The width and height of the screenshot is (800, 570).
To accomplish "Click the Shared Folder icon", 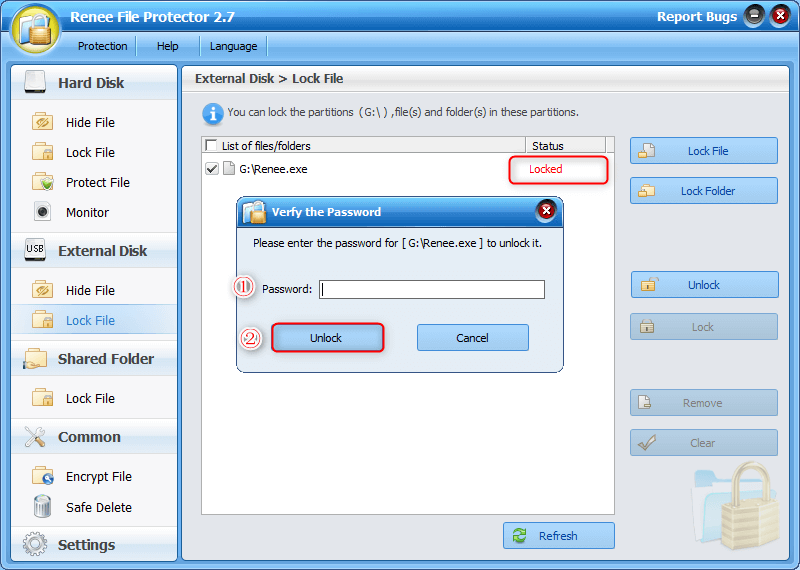I will pyautogui.click(x=35, y=359).
